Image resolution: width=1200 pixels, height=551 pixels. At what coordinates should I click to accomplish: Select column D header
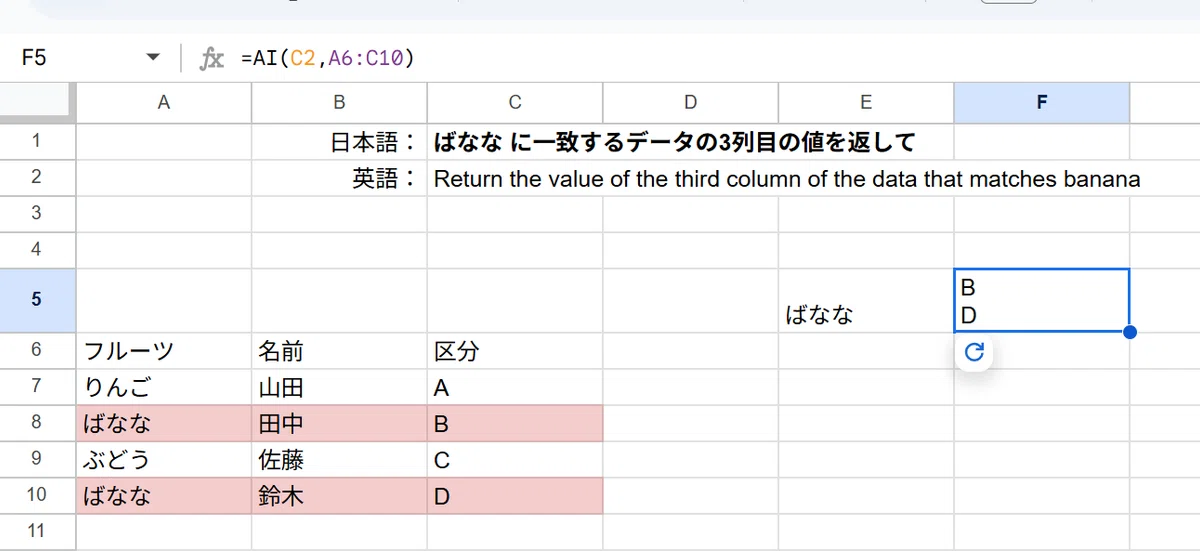point(691,102)
